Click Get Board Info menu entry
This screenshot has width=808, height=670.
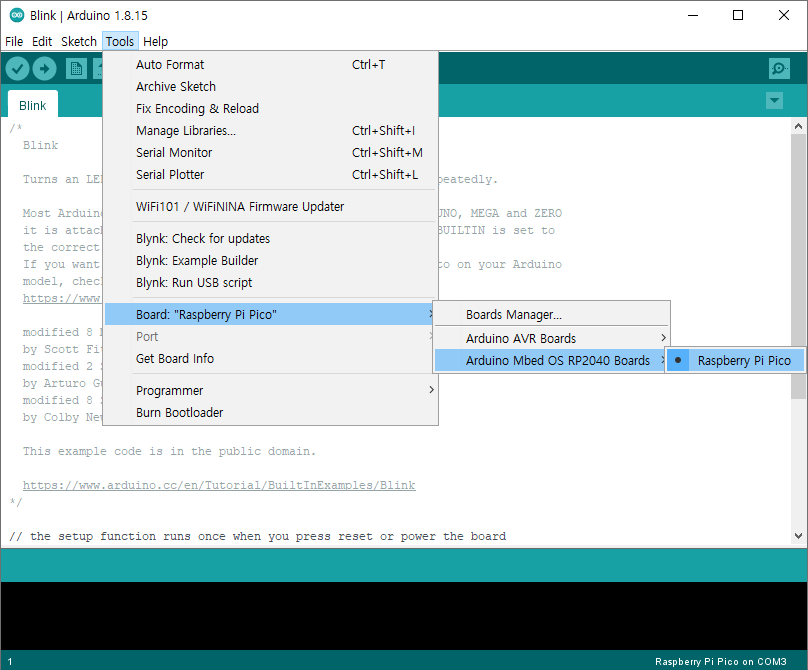click(x=271, y=358)
